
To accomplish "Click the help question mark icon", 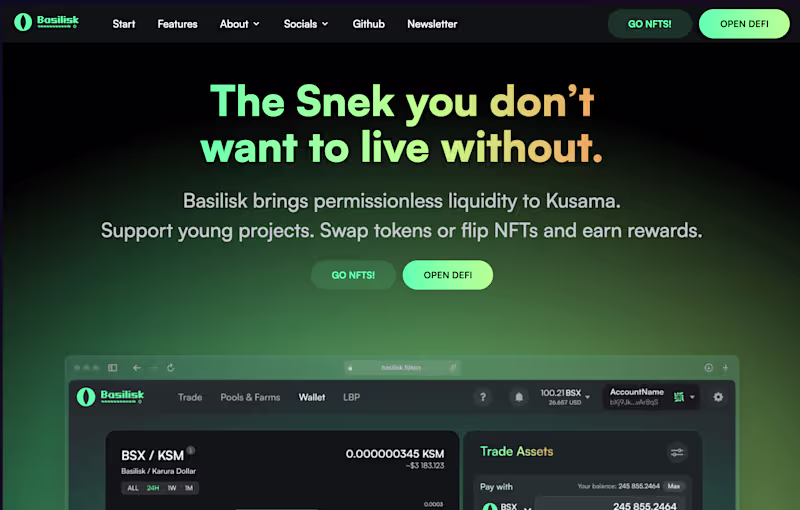I will [483, 397].
